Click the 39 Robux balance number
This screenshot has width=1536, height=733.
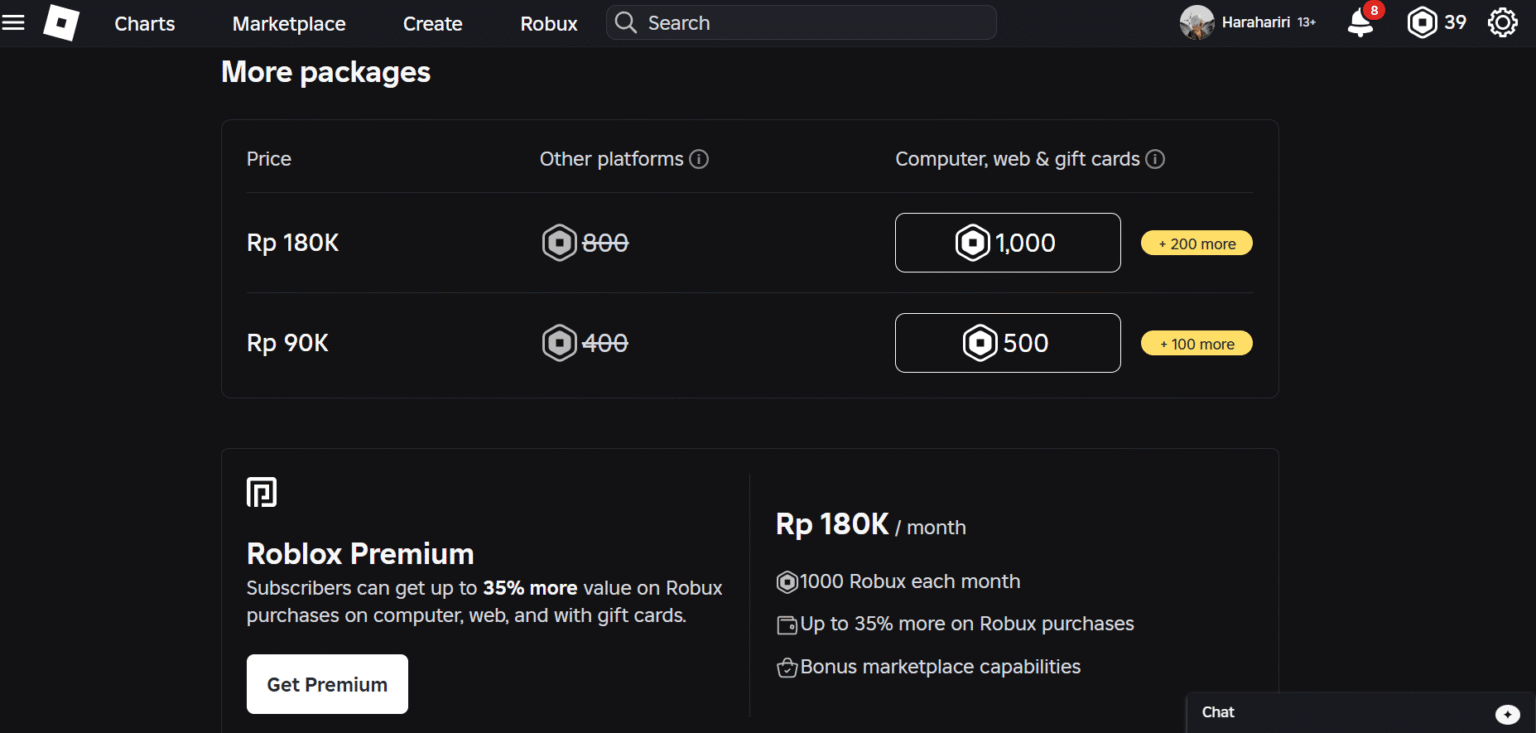[x=1455, y=22]
